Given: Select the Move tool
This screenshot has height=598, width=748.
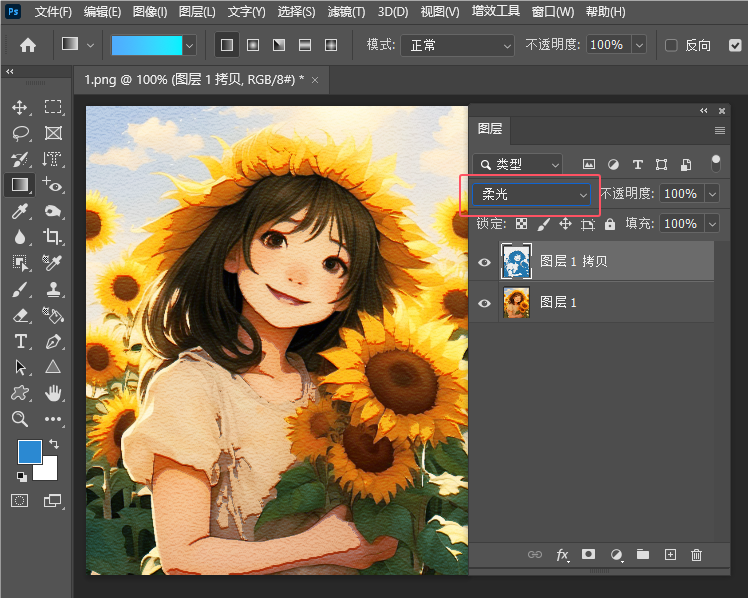Looking at the screenshot, I should (20, 107).
